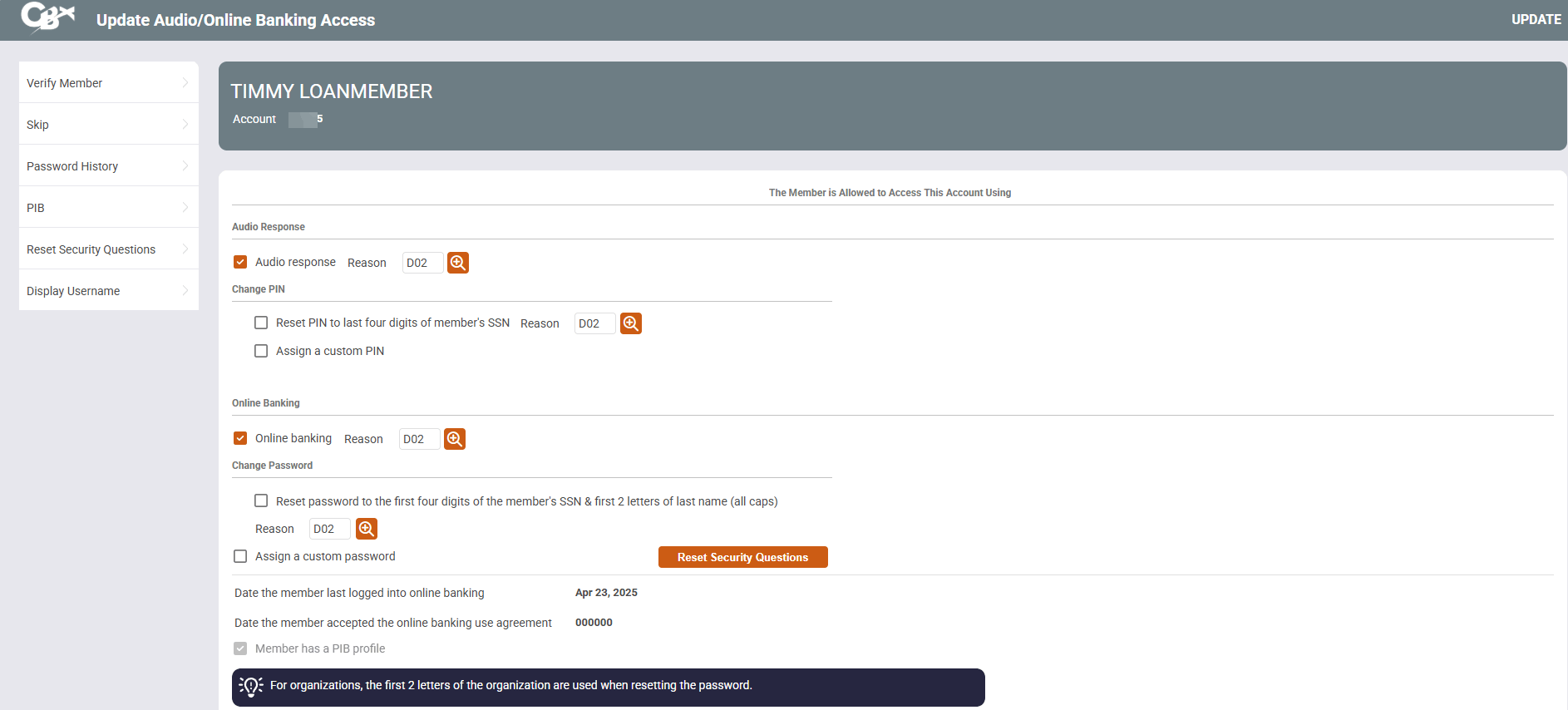Enable Assign a custom PIN

261,351
